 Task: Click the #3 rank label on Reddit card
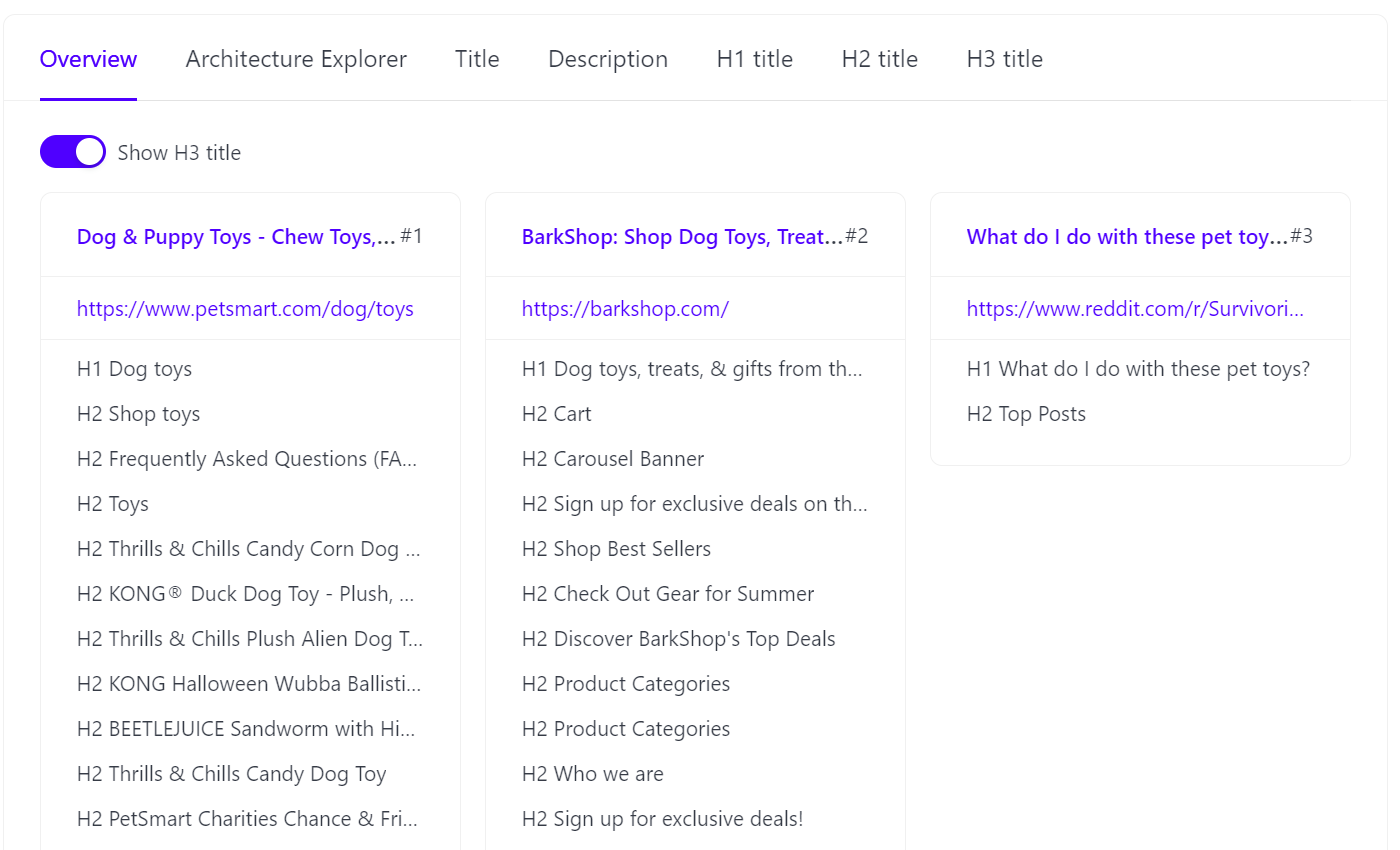tap(1301, 236)
